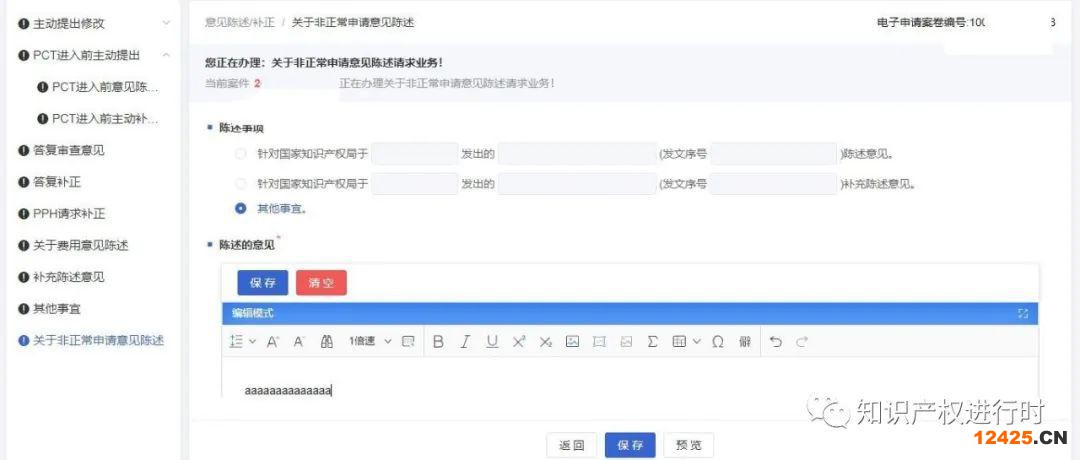Open 答复审查意见 in the sidebar

(x=68, y=150)
